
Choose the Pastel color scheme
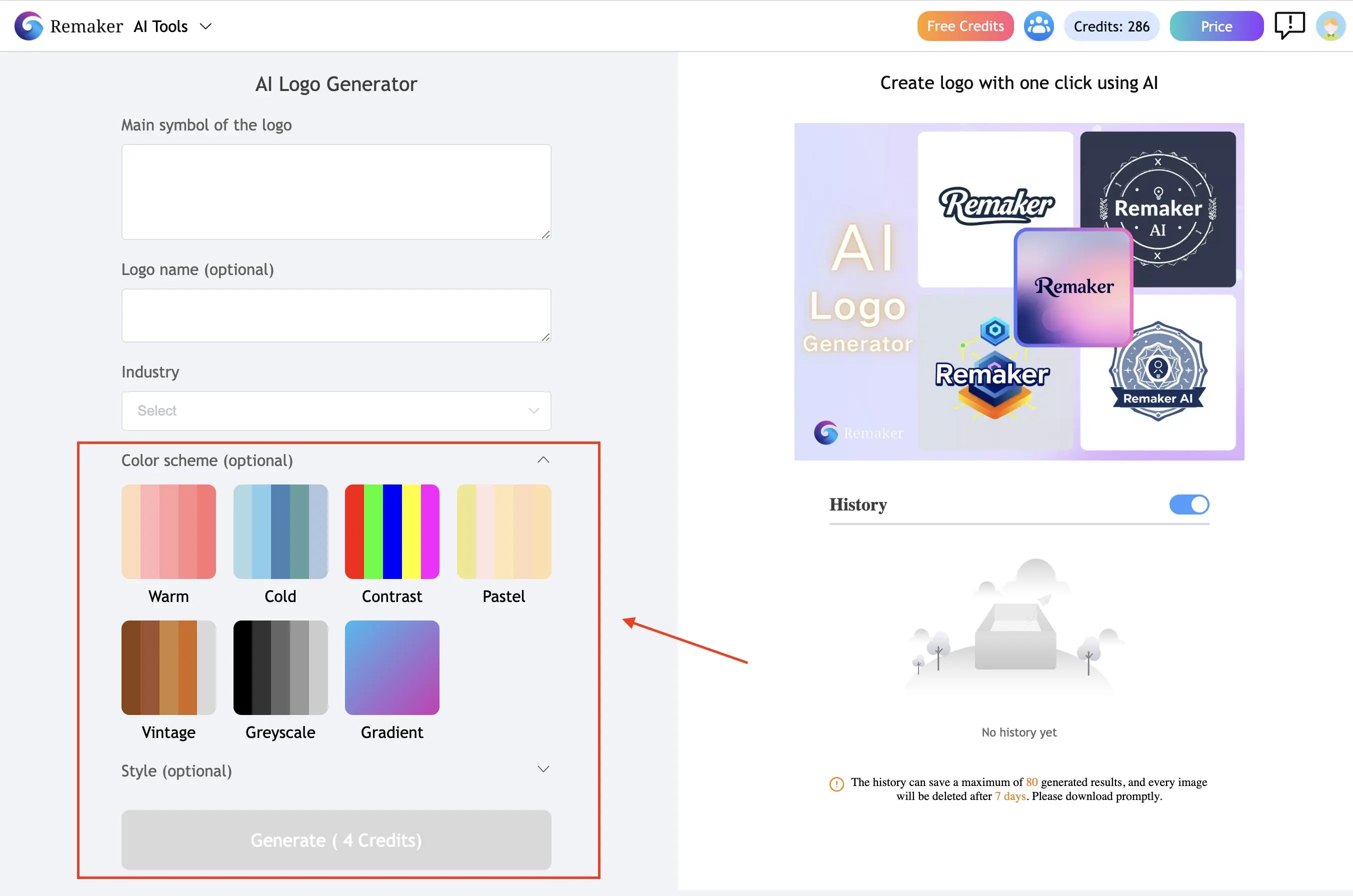pos(504,531)
